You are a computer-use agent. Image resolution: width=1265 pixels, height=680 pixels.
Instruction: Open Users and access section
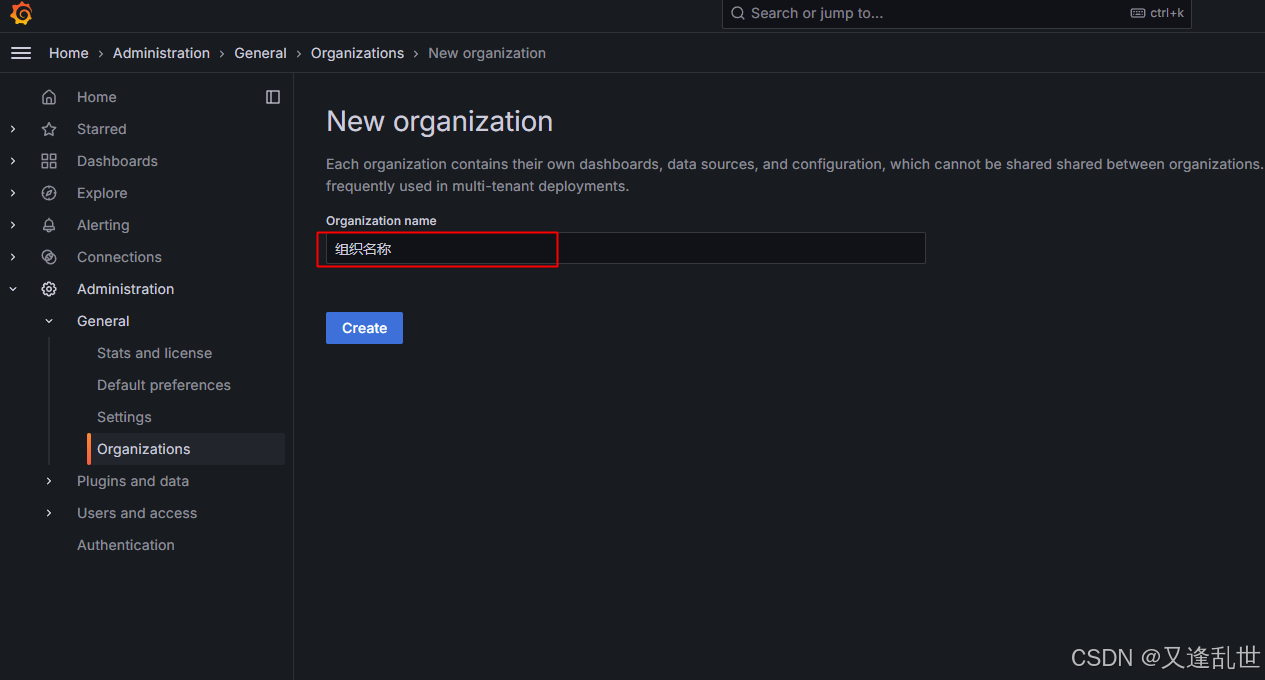[x=137, y=513]
